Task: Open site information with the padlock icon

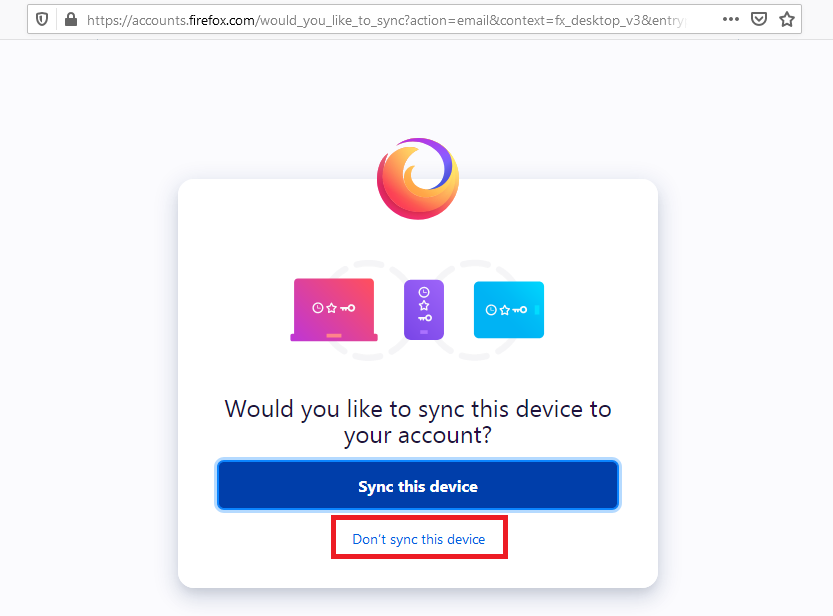Action: (70, 19)
